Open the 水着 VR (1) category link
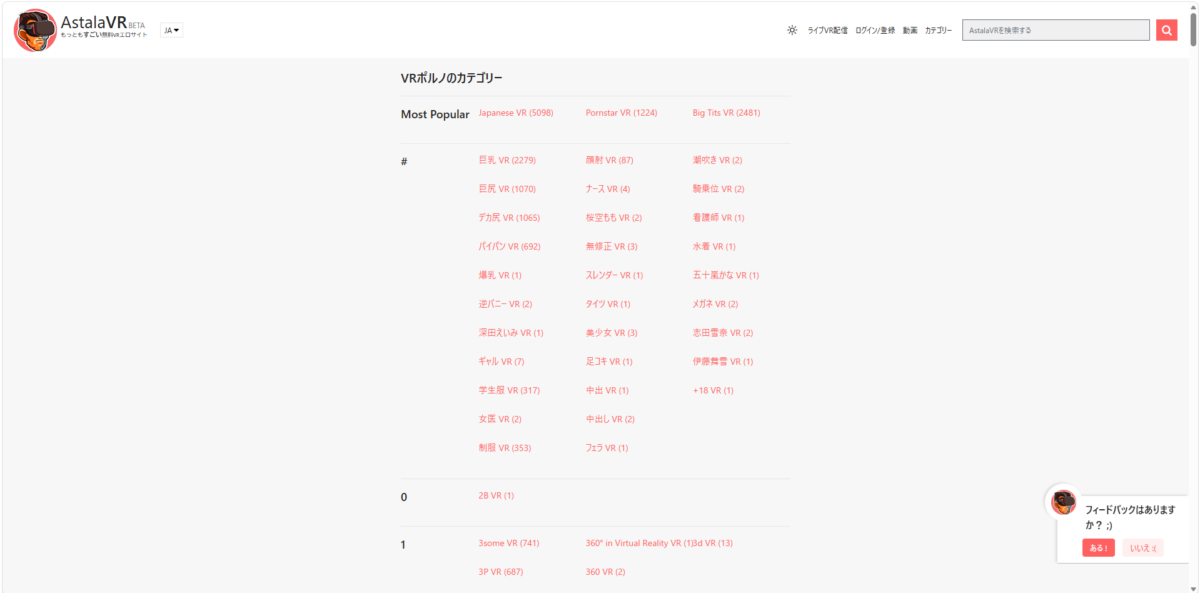 click(x=714, y=246)
